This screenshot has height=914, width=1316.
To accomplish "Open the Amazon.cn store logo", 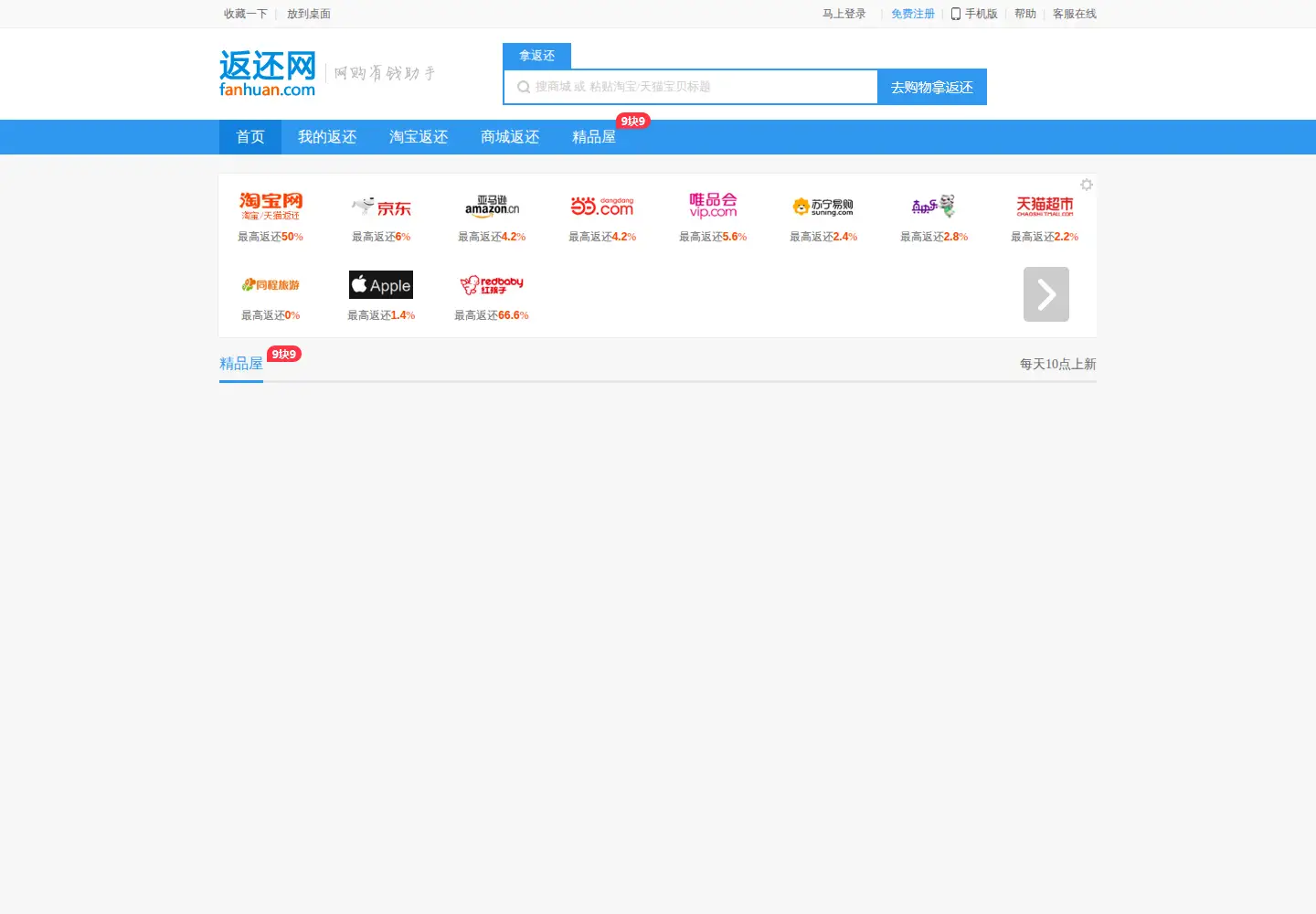I will coord(492,207).
